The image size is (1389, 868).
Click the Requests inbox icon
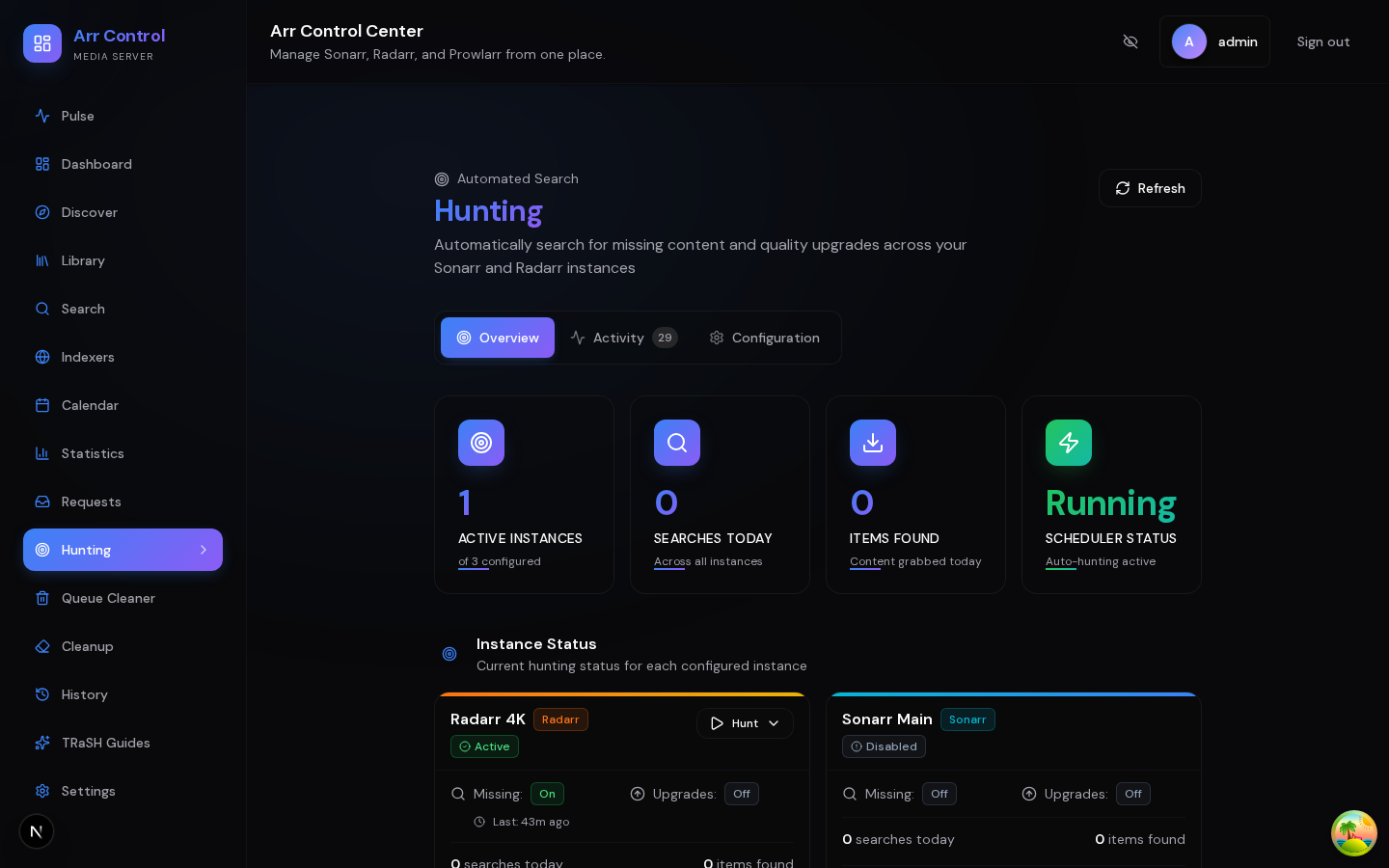pos(42,502)
